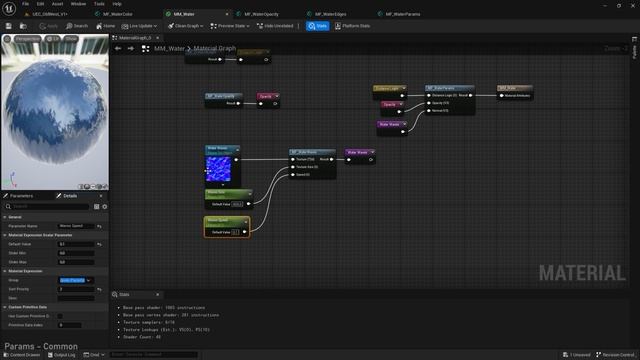Viewport: 640px width, 360px height.
Task: Open the Output Log
Action: [x=61, y=355]
